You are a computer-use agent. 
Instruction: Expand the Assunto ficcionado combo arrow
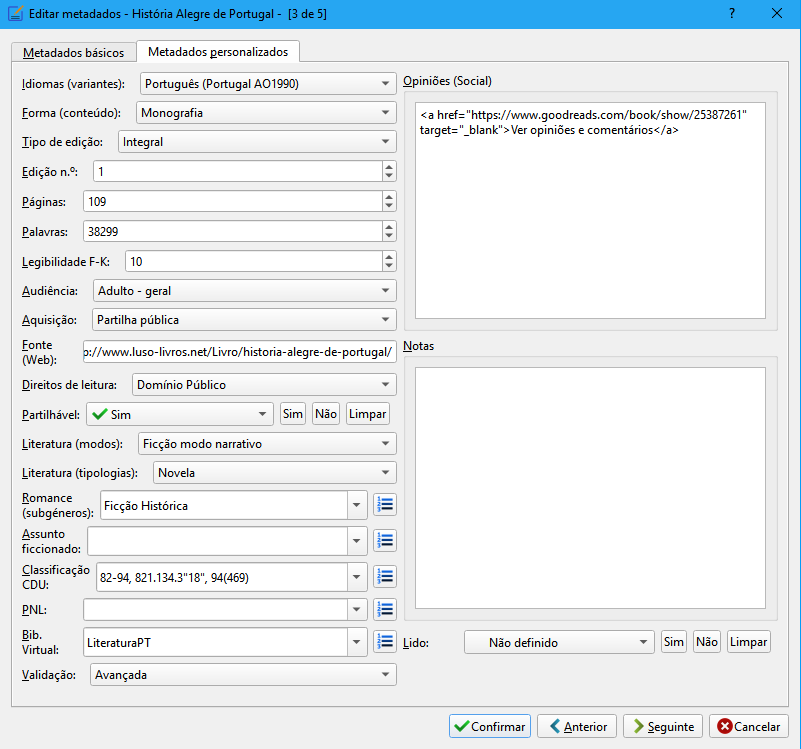[357, 541]
